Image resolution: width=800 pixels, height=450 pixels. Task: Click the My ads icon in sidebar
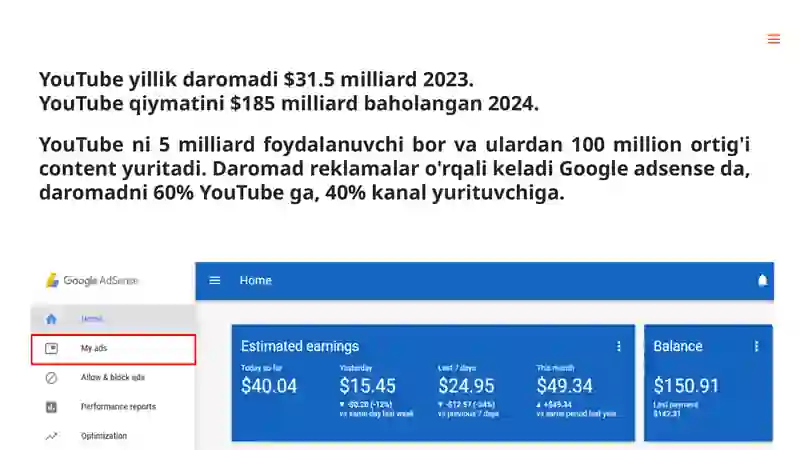[51, 348]
